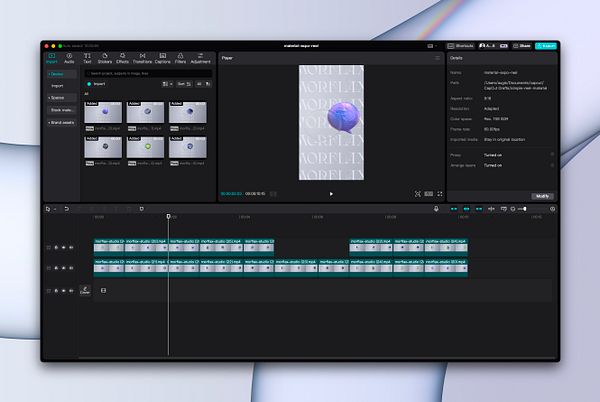Click the undo arrow in timeline toolbar
Viewport: 600px width, 402px height.
[66, 209]
